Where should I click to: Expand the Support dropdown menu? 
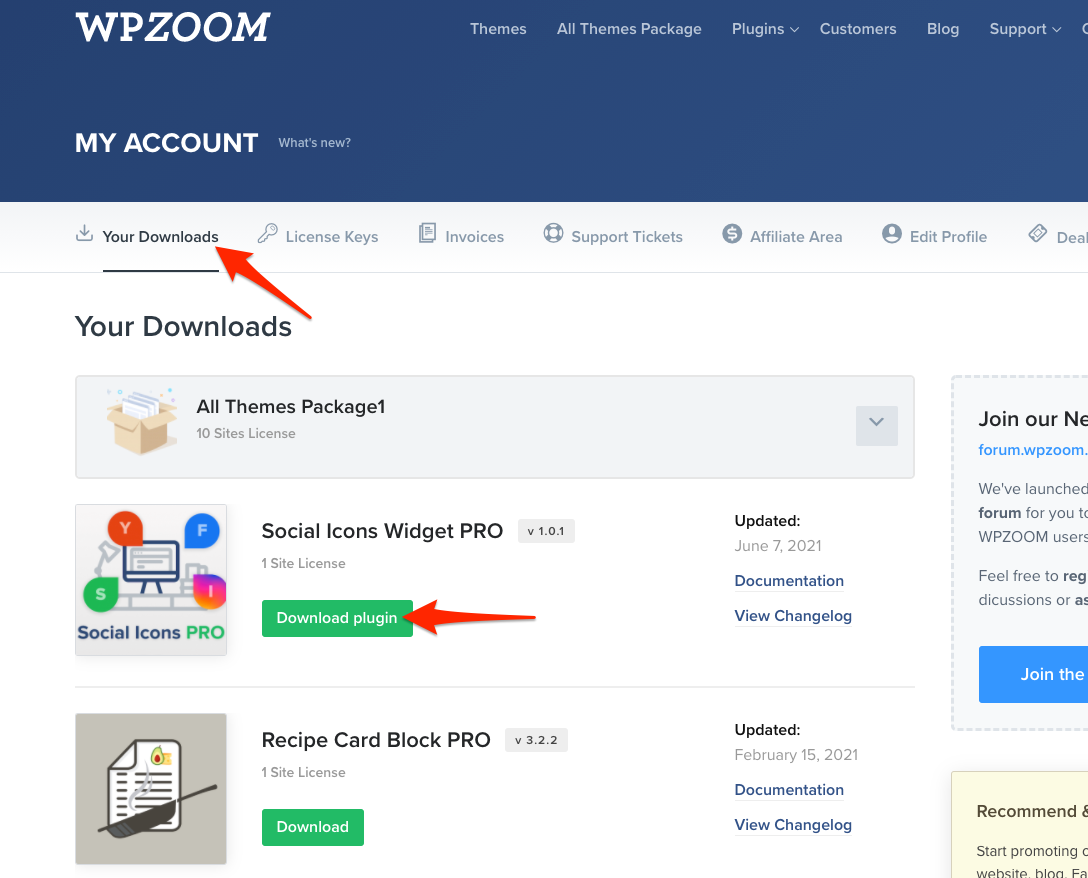click(1025, 29)
